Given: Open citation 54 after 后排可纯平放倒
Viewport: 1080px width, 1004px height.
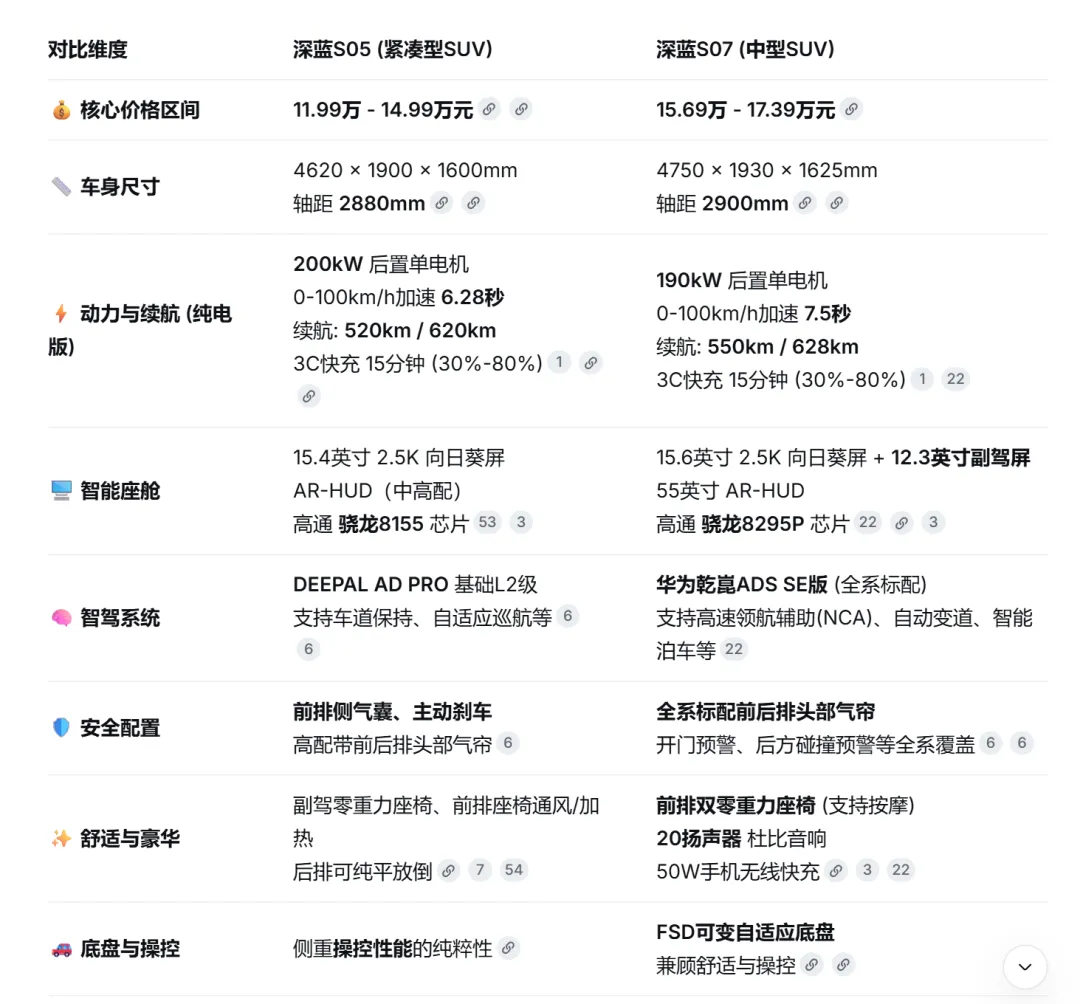Looking at the screenshot, I should 514,870.
